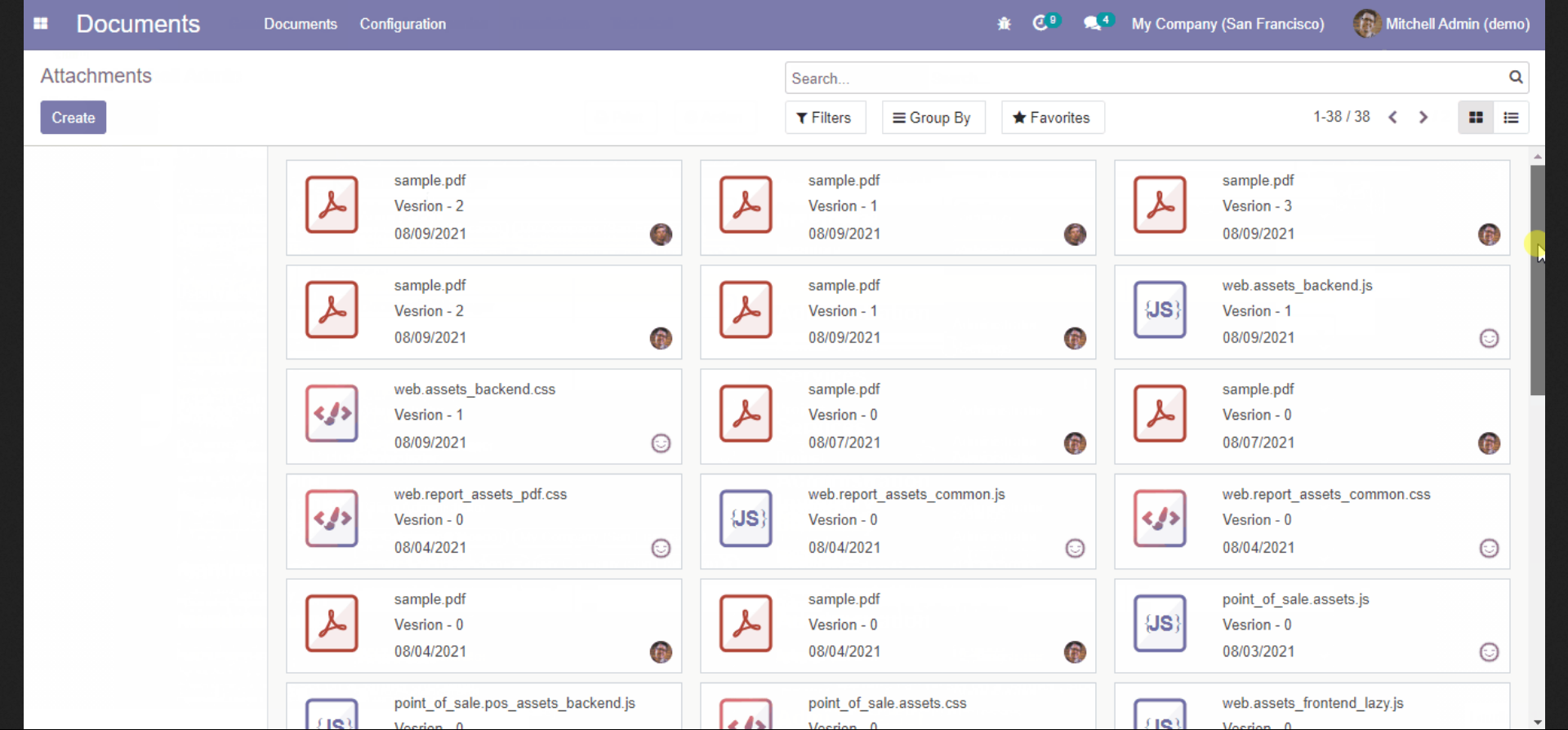Click Vesrion - 0 on point_of_sale.assets.js card

[x=1257, y=625]
